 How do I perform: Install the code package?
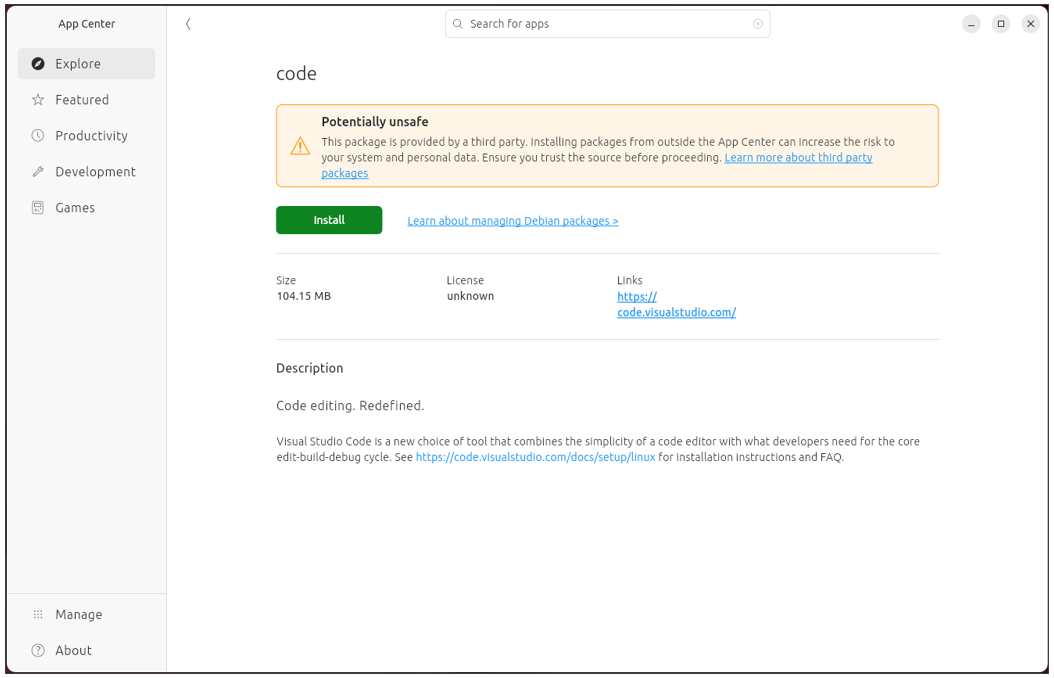click(x=329, y=220)
